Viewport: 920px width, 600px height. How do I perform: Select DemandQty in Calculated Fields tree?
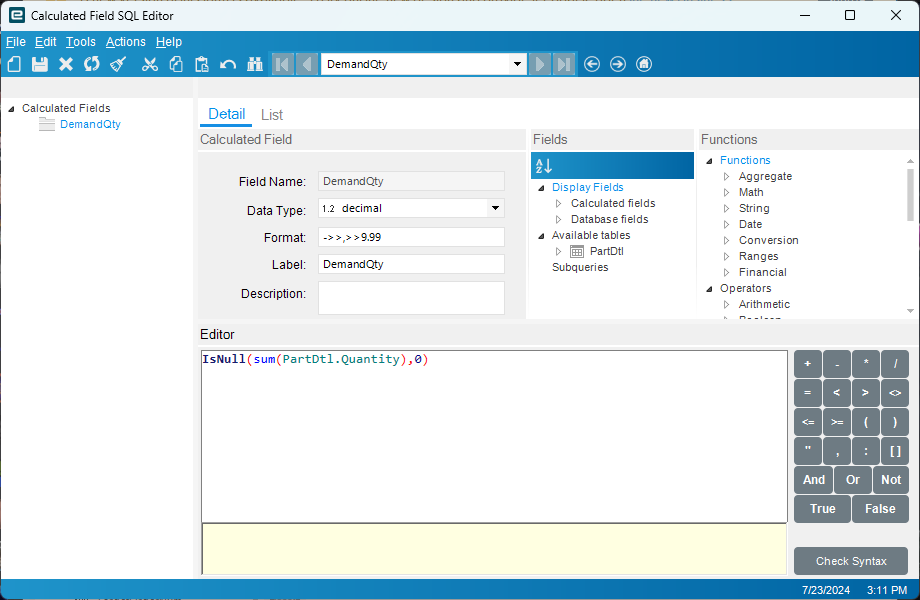[x=90, y=124]
